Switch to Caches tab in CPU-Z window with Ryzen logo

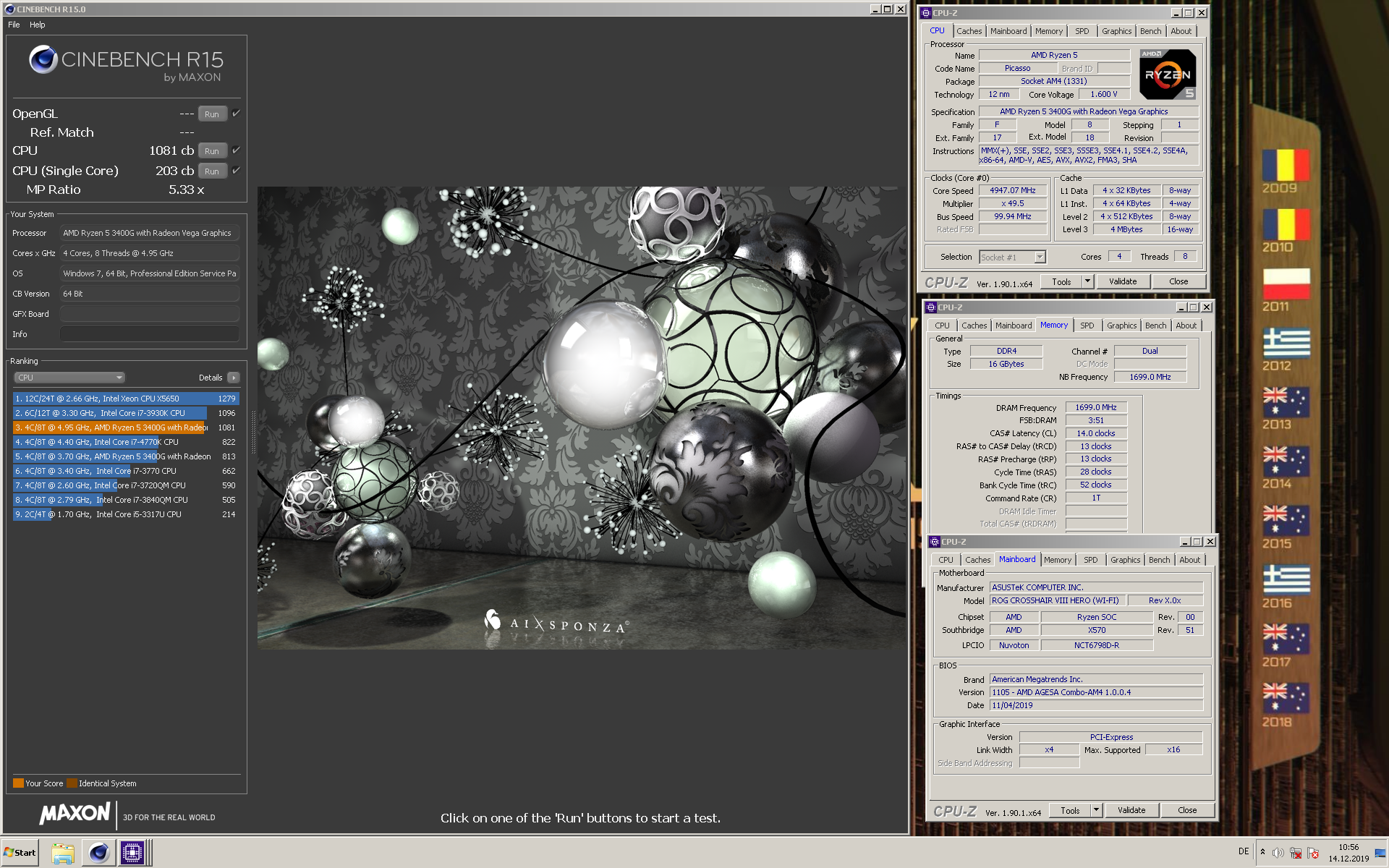pos(969,31)
